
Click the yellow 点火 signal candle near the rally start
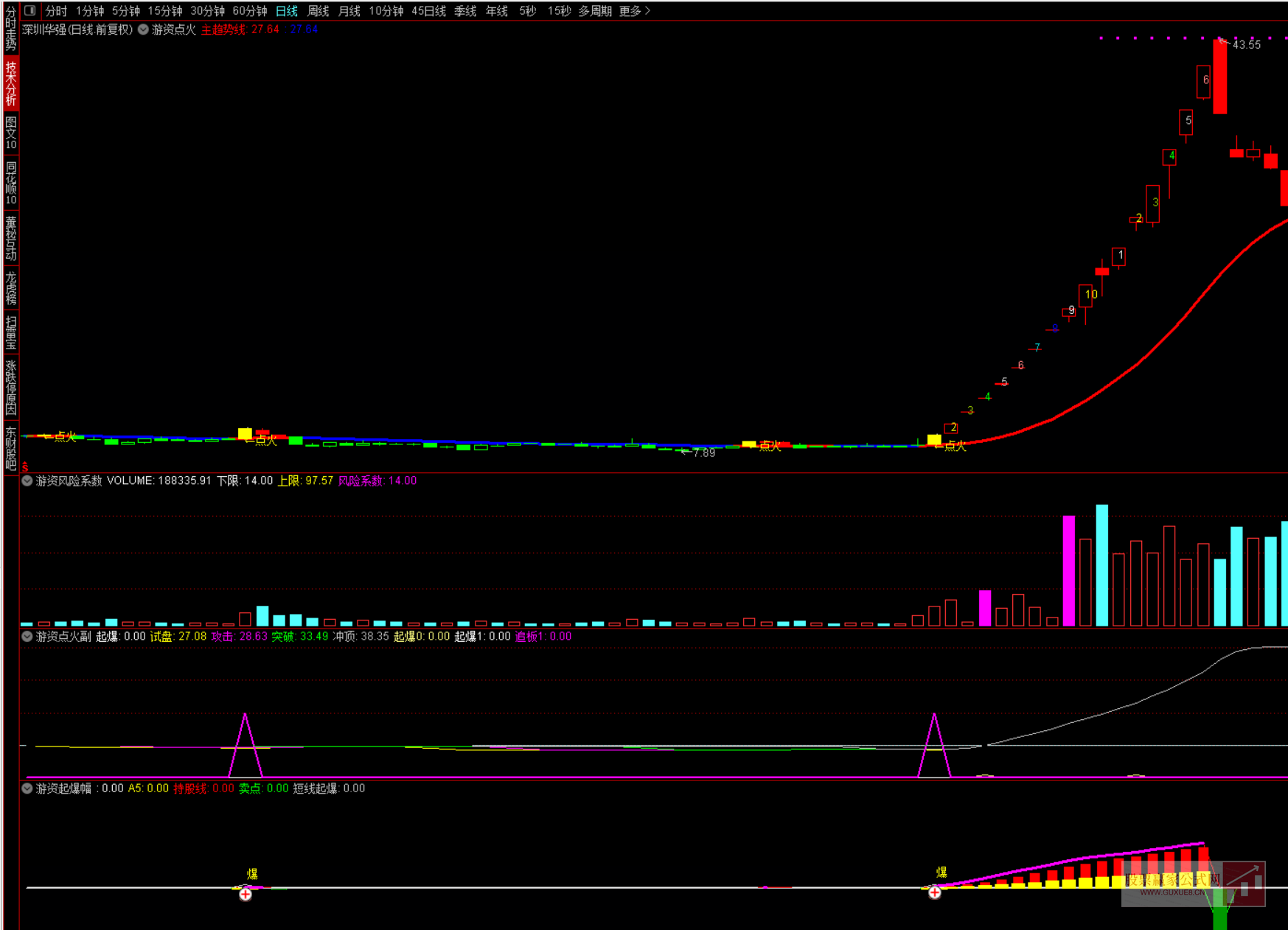point(934,439)
